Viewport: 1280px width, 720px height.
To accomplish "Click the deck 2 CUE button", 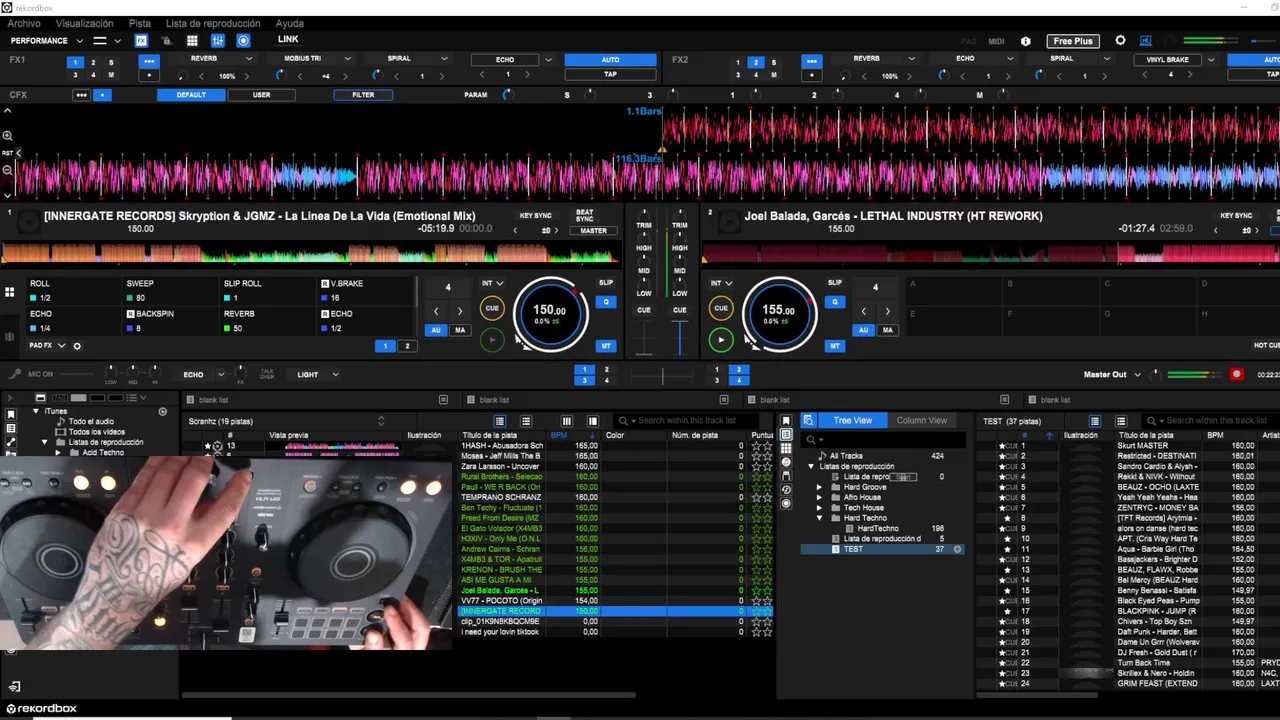I will (721, 308).
